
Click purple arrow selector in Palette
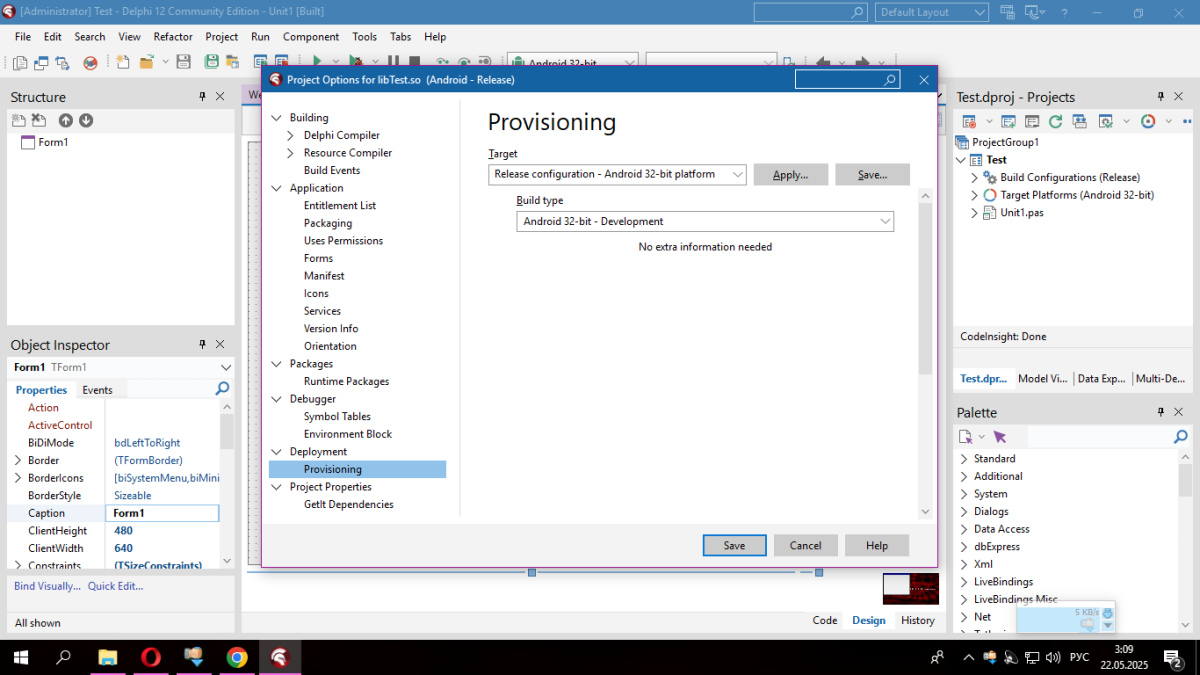pyautogui.click(x=1000, y=437)
